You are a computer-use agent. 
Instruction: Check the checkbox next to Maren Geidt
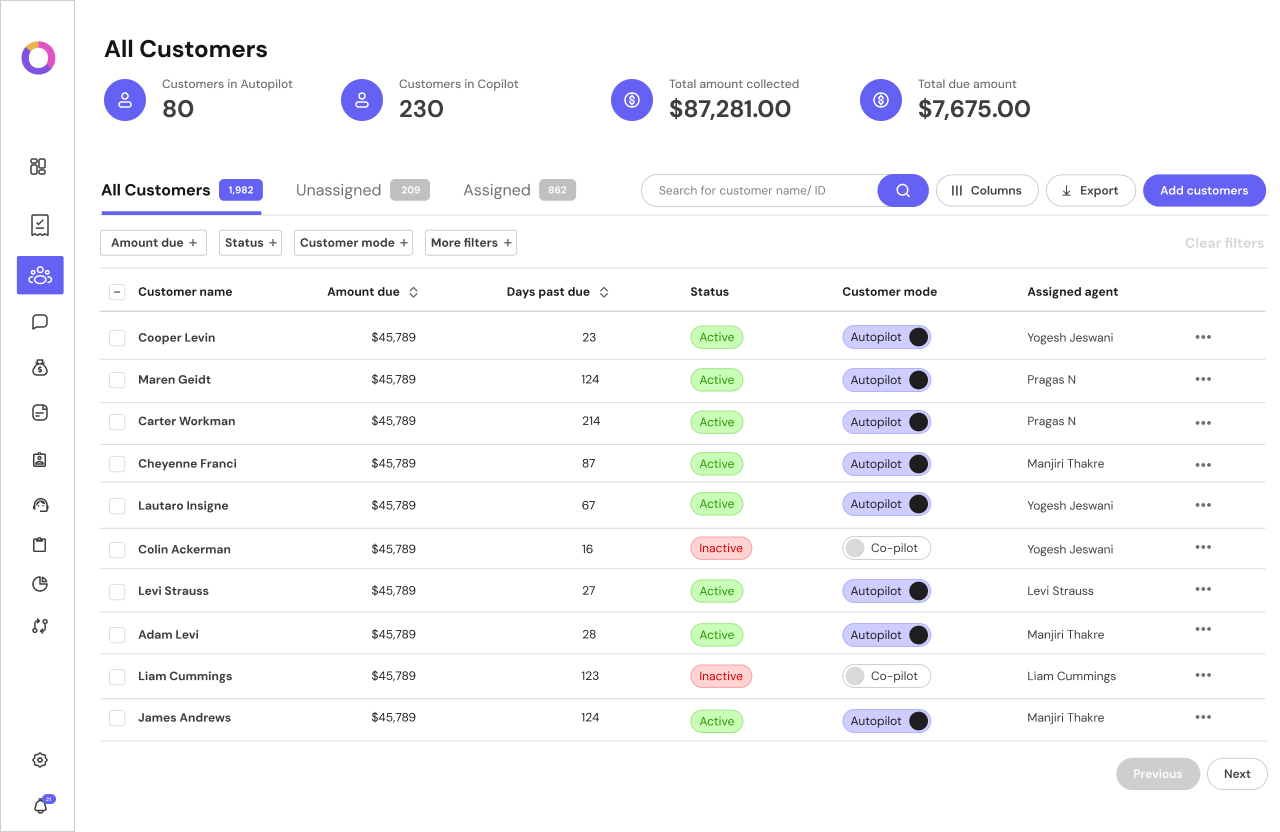(116, 380)
